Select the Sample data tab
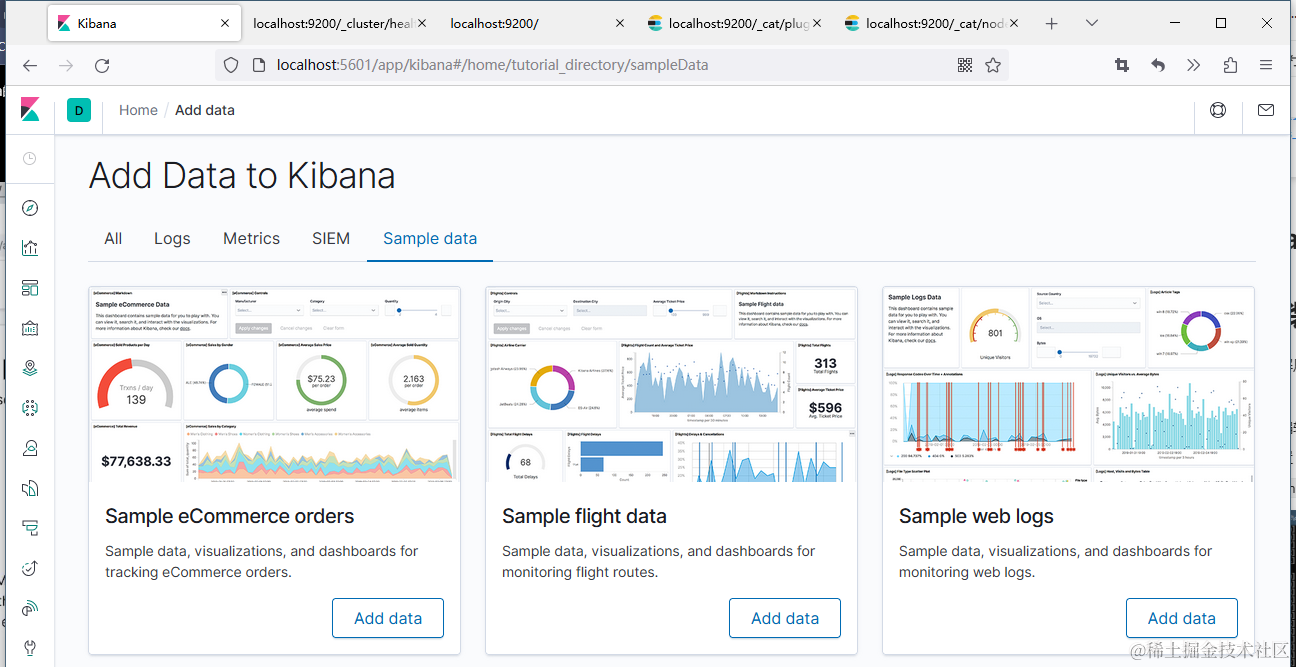This screenshot has width=1296, height=667. [x=430, y=239]
